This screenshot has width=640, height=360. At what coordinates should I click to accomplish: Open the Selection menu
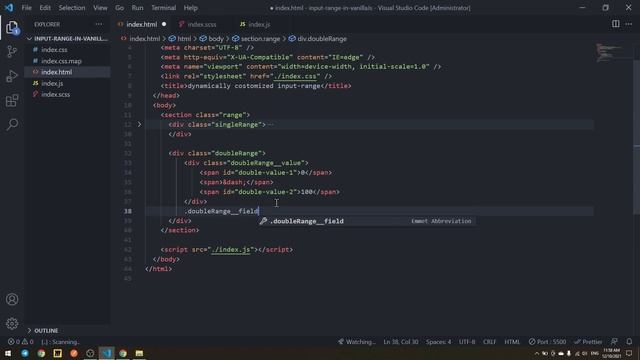click(x=72, y=8)
